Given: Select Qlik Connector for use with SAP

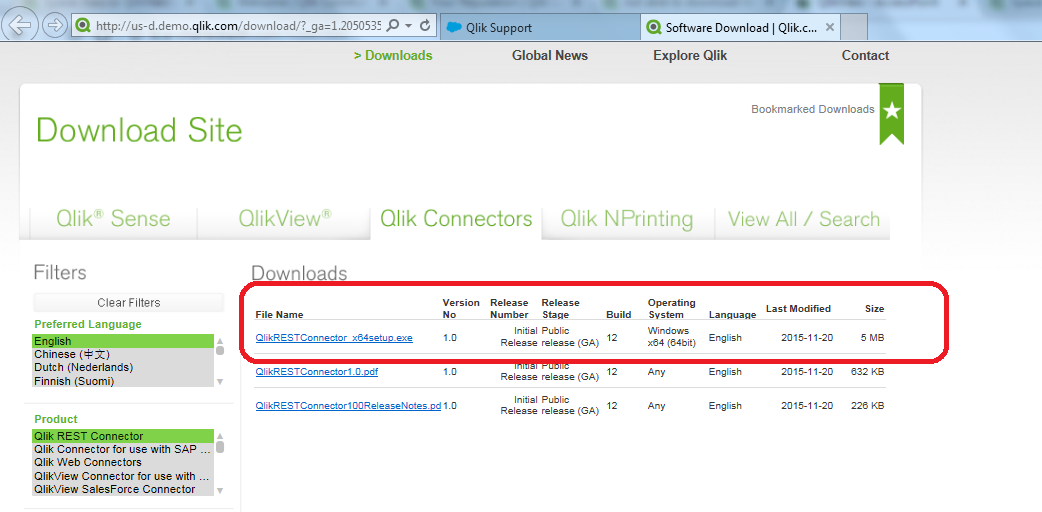Looking at the screenshot, I should click(x=124, y=449).
